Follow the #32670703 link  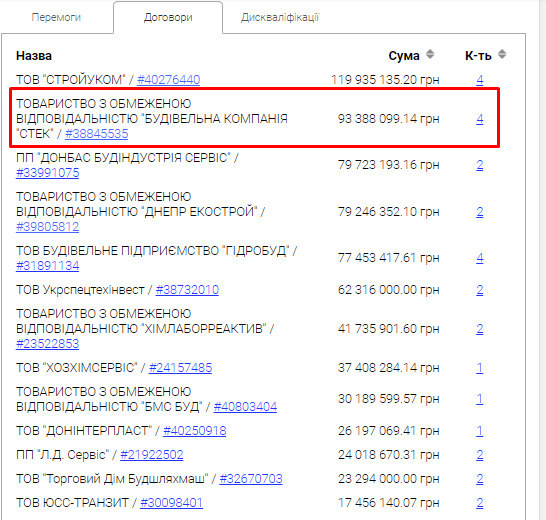[x=251, y=479]
